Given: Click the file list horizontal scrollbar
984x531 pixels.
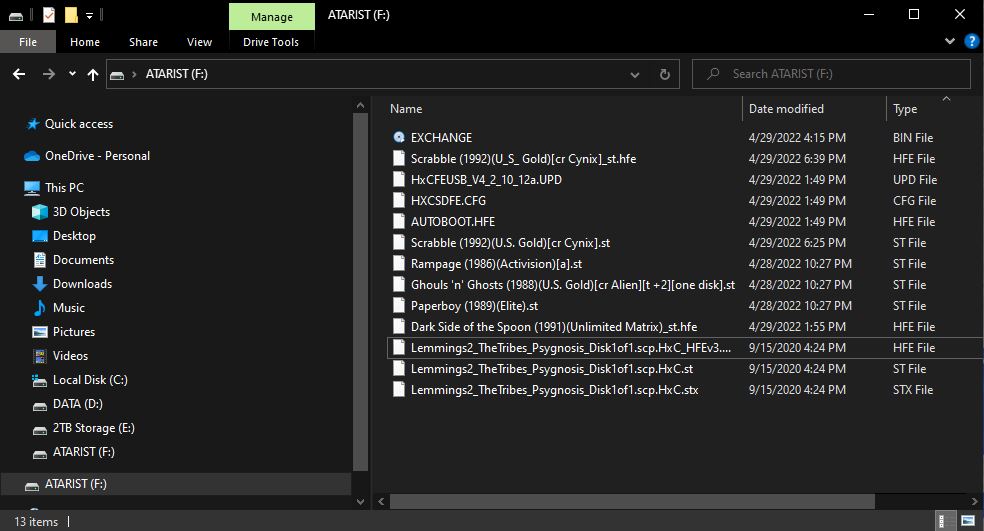Looking at the screenshot, I should point(632,502).
